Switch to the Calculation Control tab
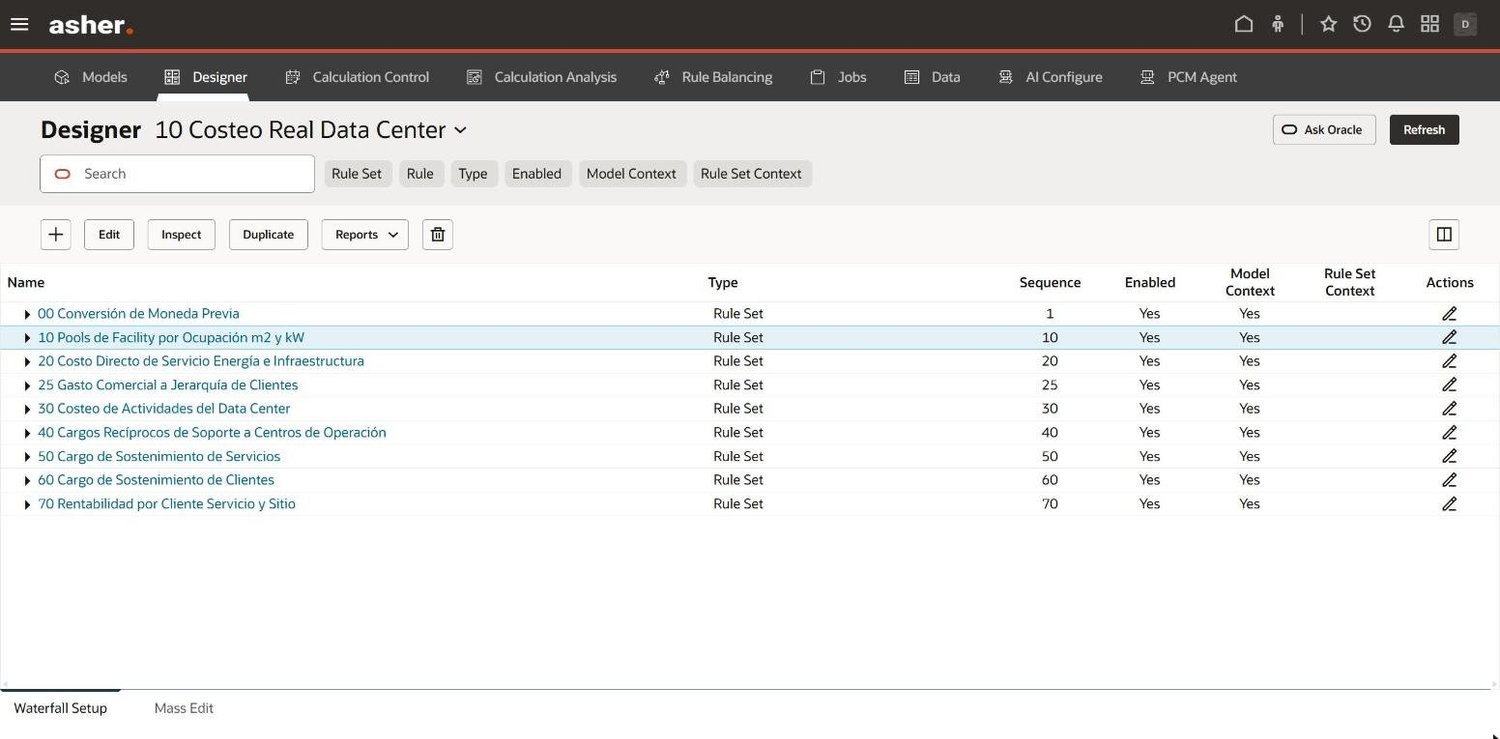 click(357, 77)
